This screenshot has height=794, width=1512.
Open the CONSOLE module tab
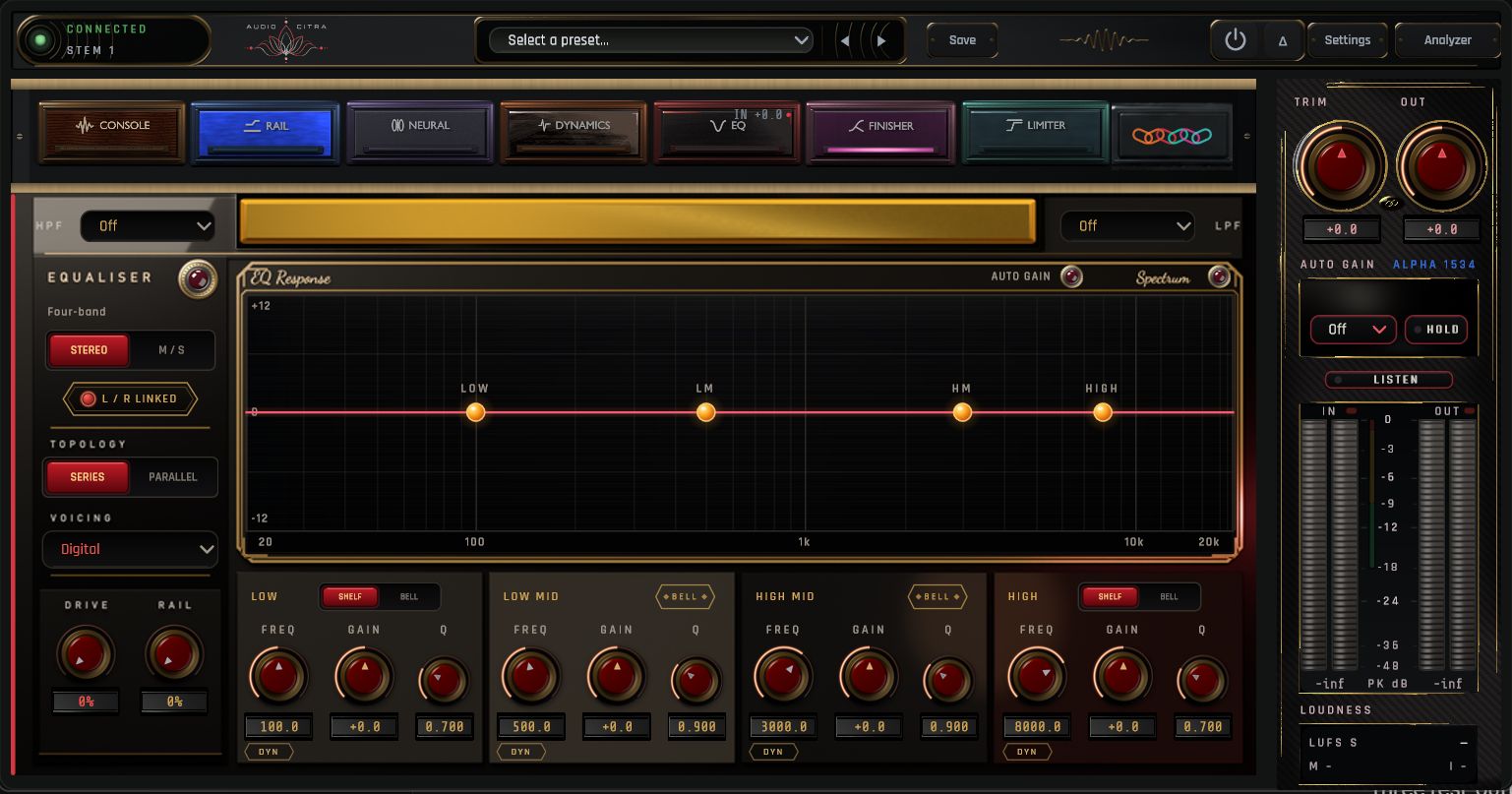[112, 132]
